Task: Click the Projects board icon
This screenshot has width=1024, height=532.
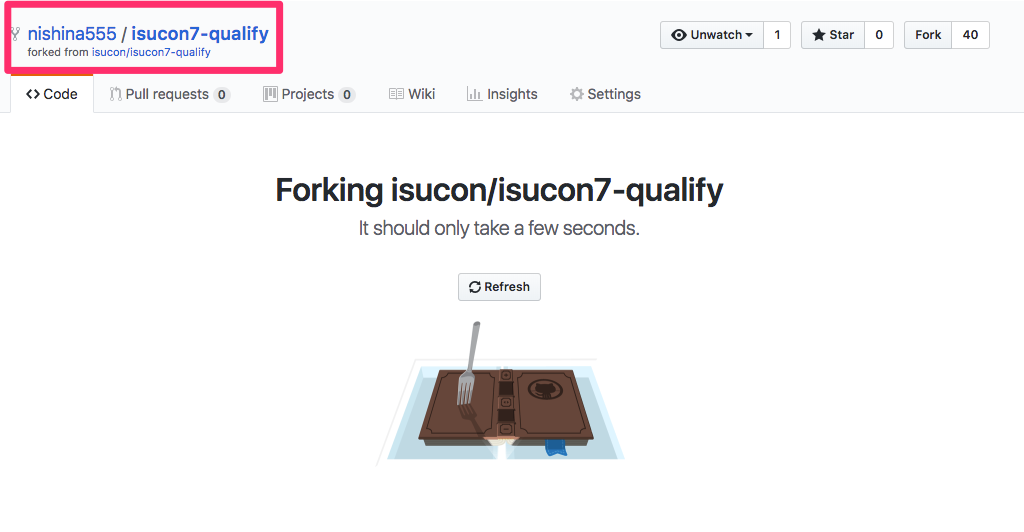Action: click(270, 94)
